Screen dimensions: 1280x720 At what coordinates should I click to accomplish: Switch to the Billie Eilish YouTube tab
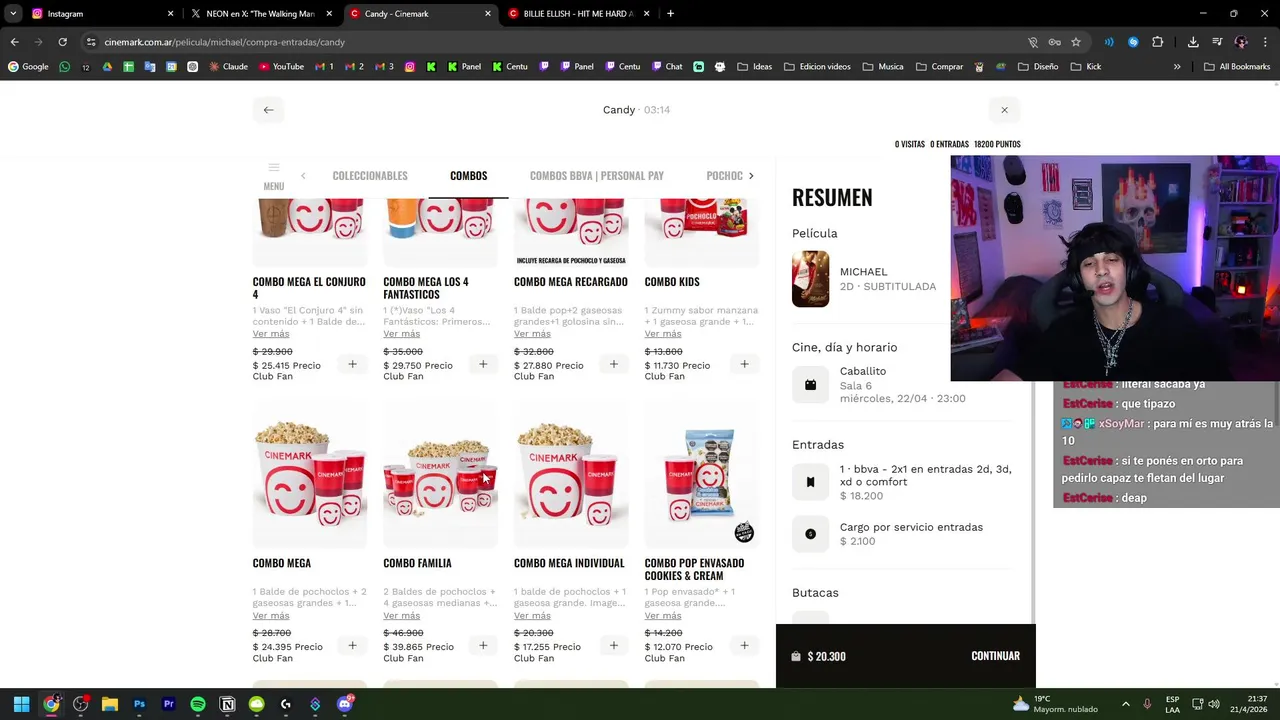point(578,14)
